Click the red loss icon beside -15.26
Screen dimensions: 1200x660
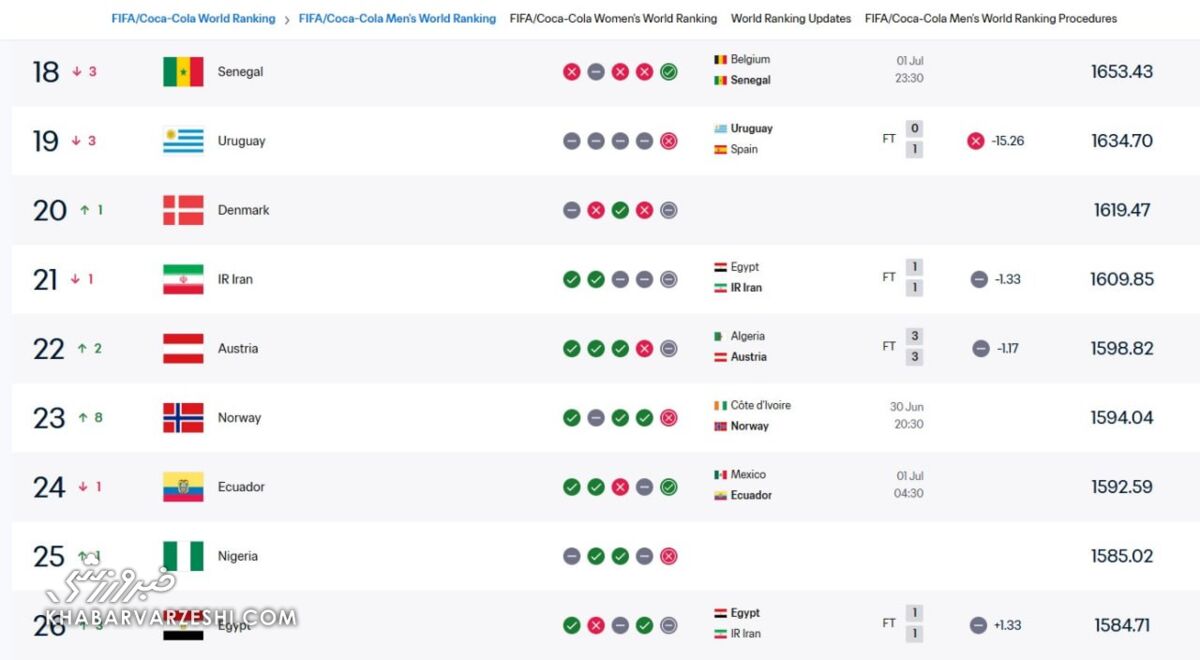[x=976, y=141]
